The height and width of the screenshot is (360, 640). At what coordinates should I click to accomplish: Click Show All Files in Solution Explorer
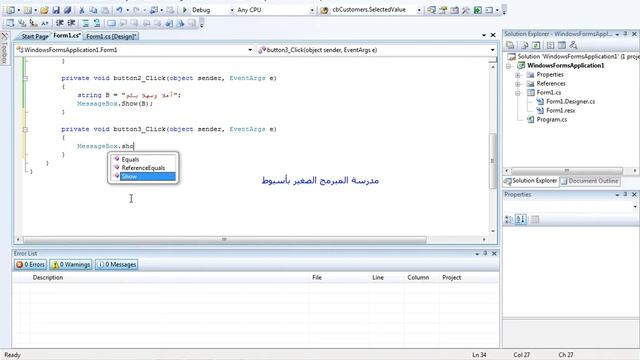click(x=525, y=45)
